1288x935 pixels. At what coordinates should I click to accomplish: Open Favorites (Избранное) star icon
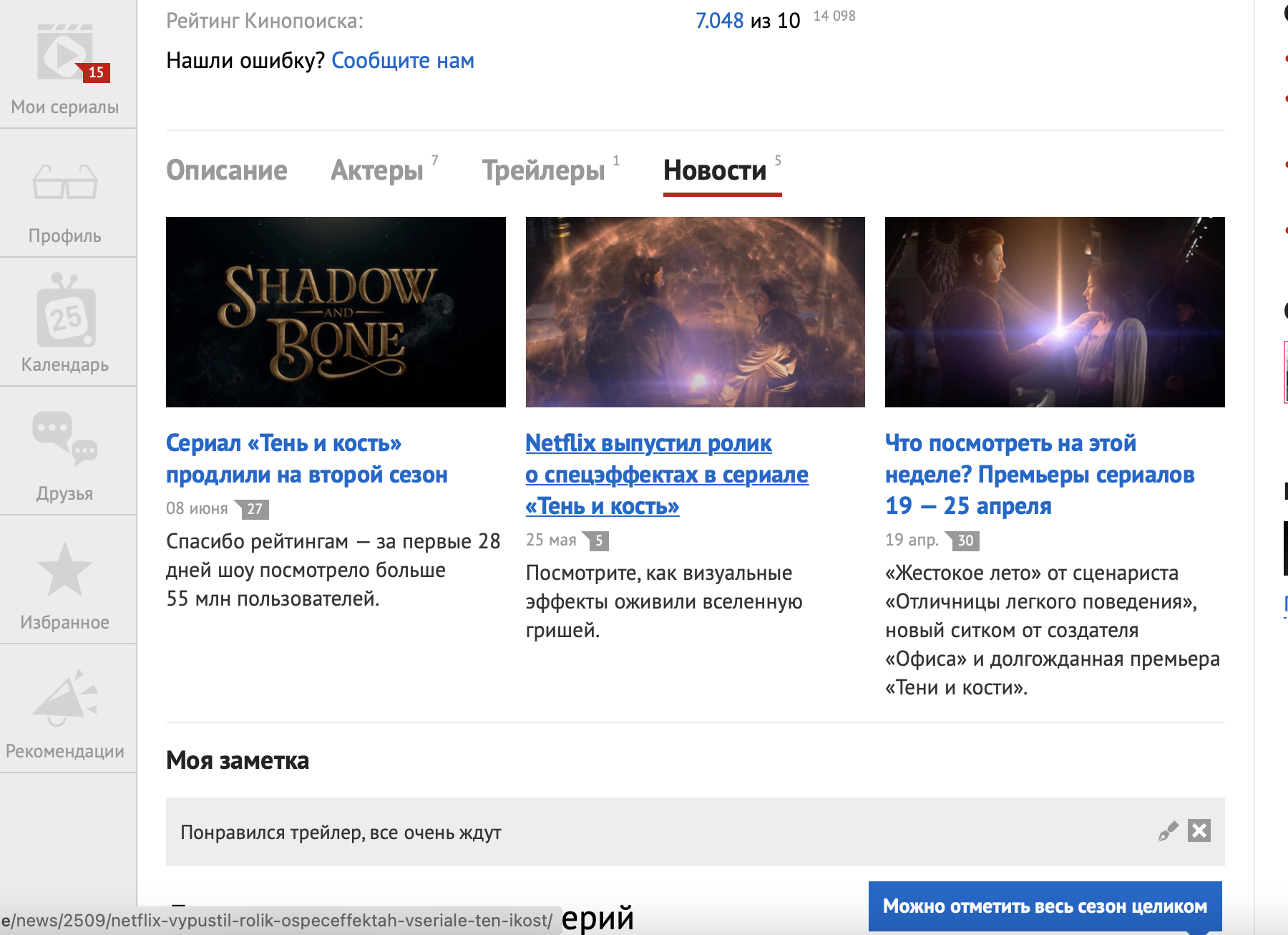pyautogui.click(x=64, y=569)
